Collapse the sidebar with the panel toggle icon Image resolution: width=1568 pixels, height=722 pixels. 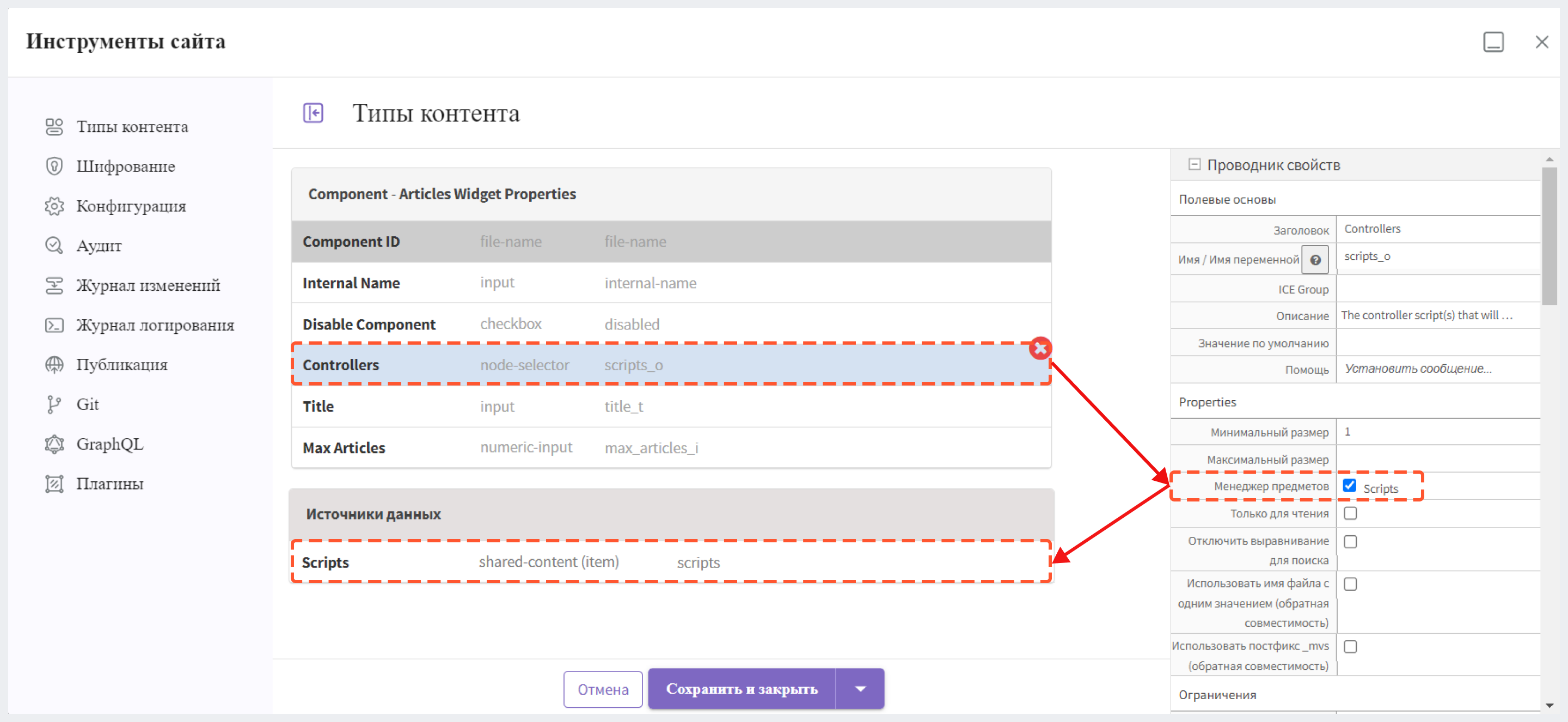click(x=314, y=113)
